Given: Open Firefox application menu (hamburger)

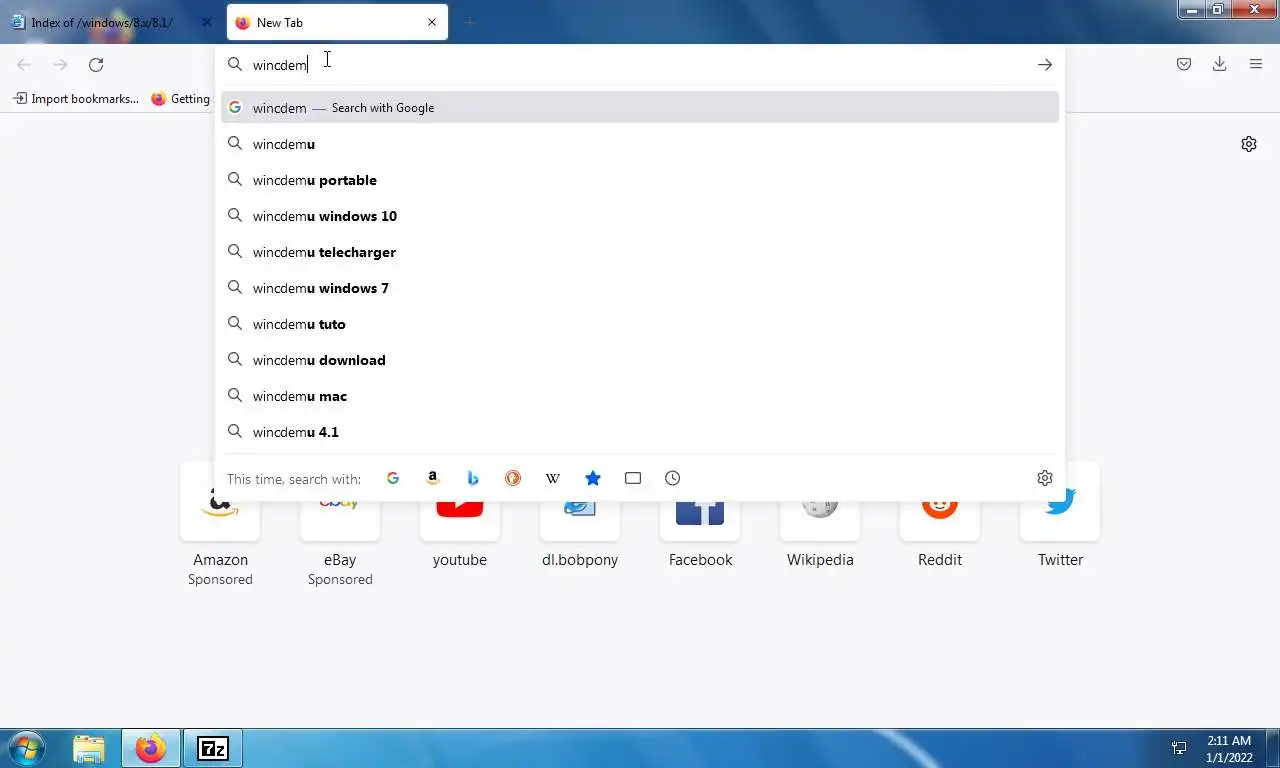Looking at the screenshot, I should [x=1256, y=64].
